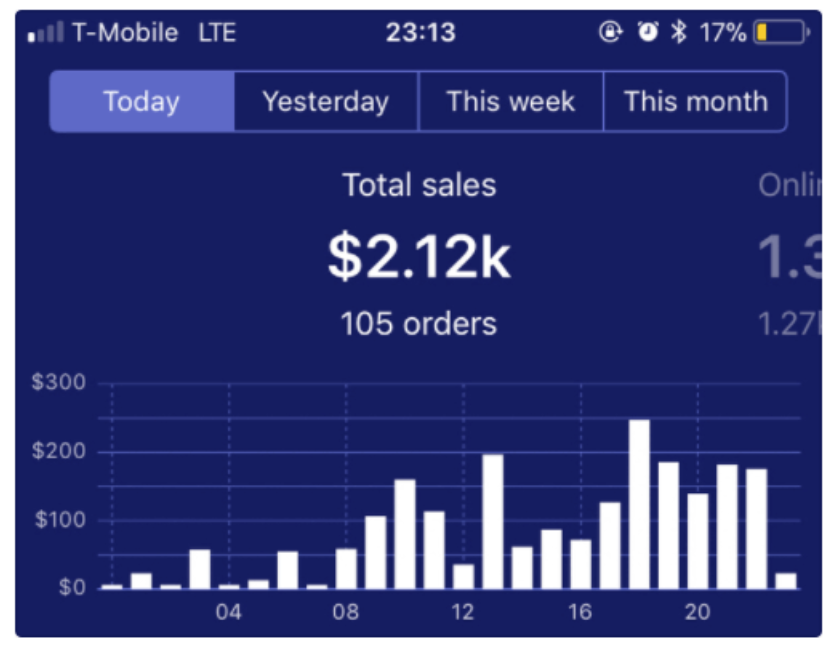Tap the $2.12k total sales figure
Screen dimensions: 835x650
pyautogui.click(x=419, y=258)
